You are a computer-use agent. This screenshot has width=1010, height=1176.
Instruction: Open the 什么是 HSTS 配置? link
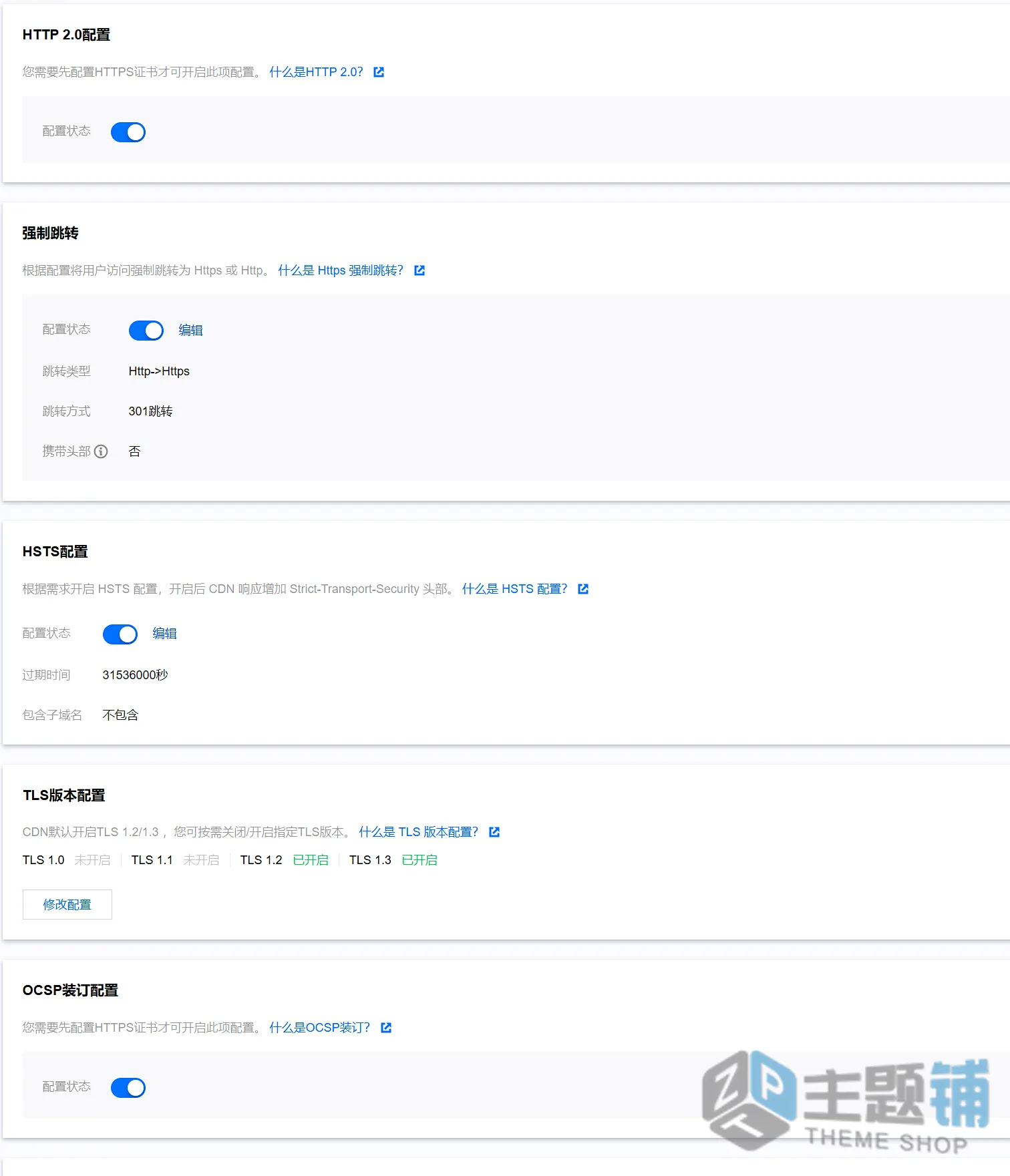(514, 589)
